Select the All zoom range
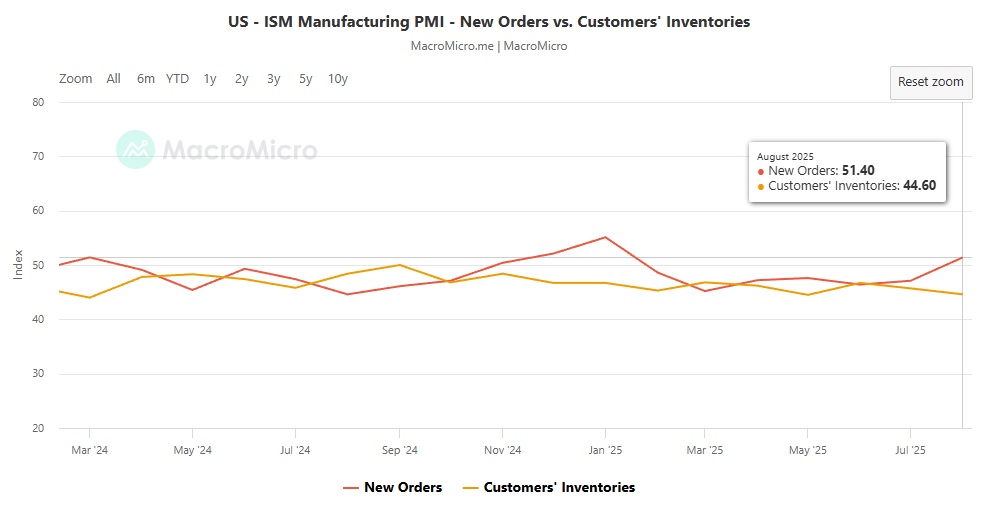 (114, 79)
